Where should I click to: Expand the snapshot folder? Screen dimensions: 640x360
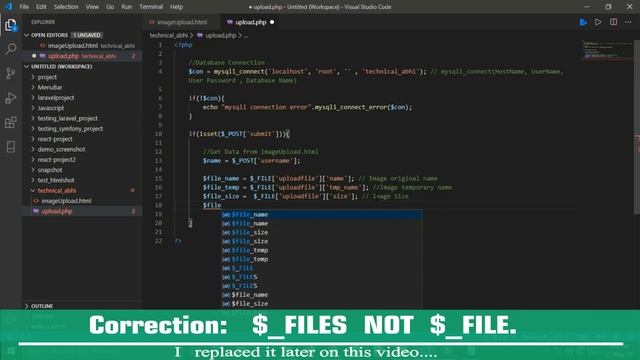click(x=50, y=170)
